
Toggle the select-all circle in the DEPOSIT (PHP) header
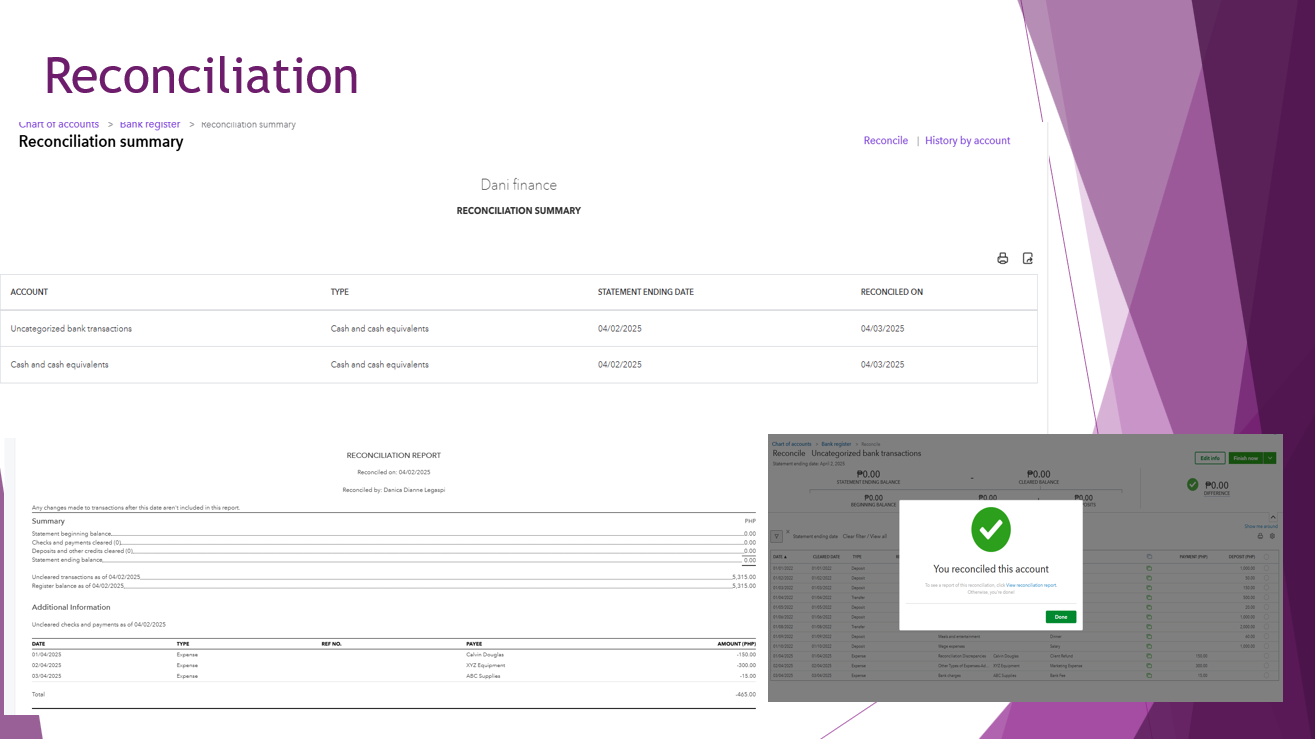click(x=1268, y=556)
